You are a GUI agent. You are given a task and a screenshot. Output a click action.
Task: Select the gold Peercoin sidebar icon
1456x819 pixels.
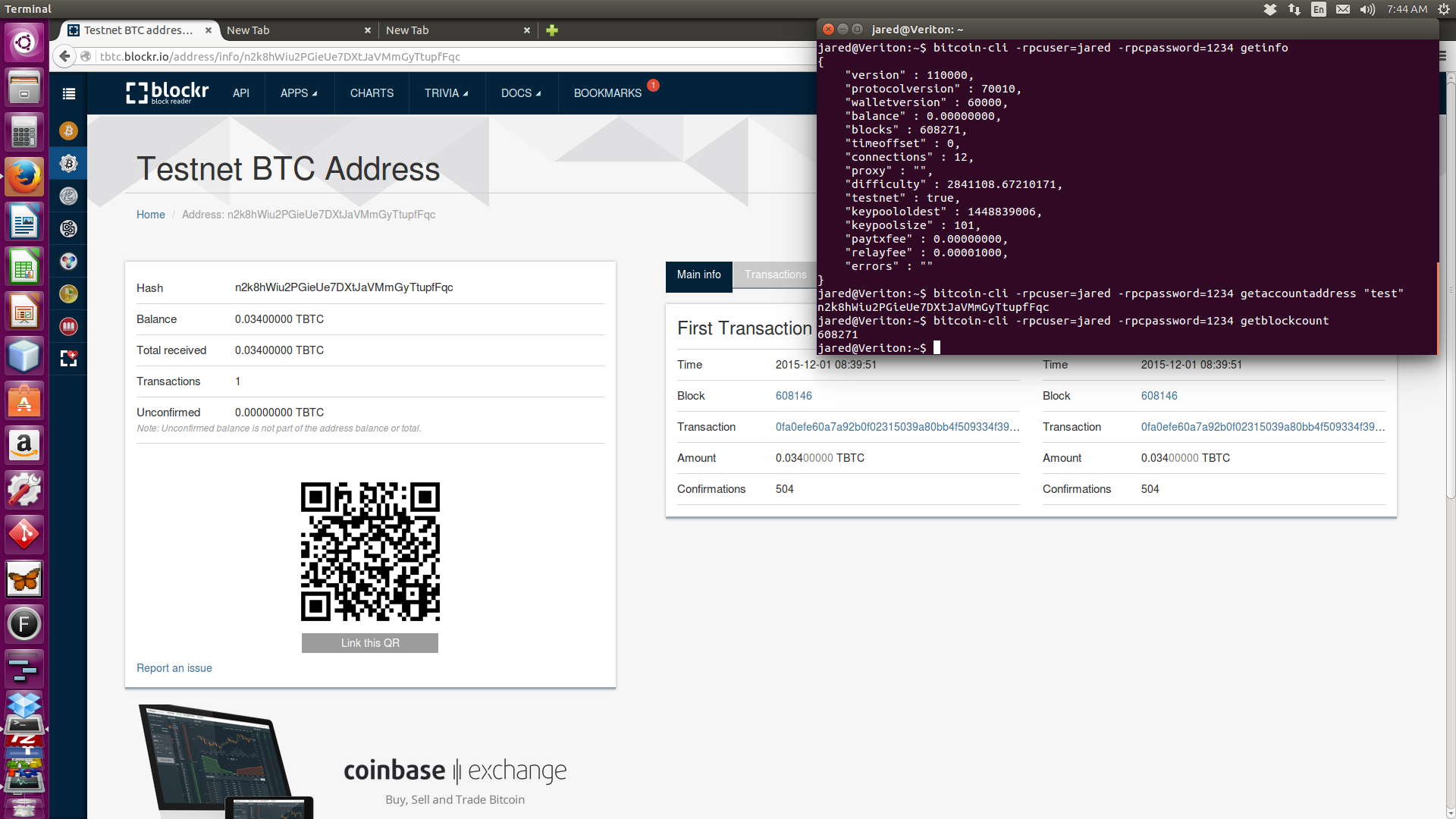pos(68,293)
